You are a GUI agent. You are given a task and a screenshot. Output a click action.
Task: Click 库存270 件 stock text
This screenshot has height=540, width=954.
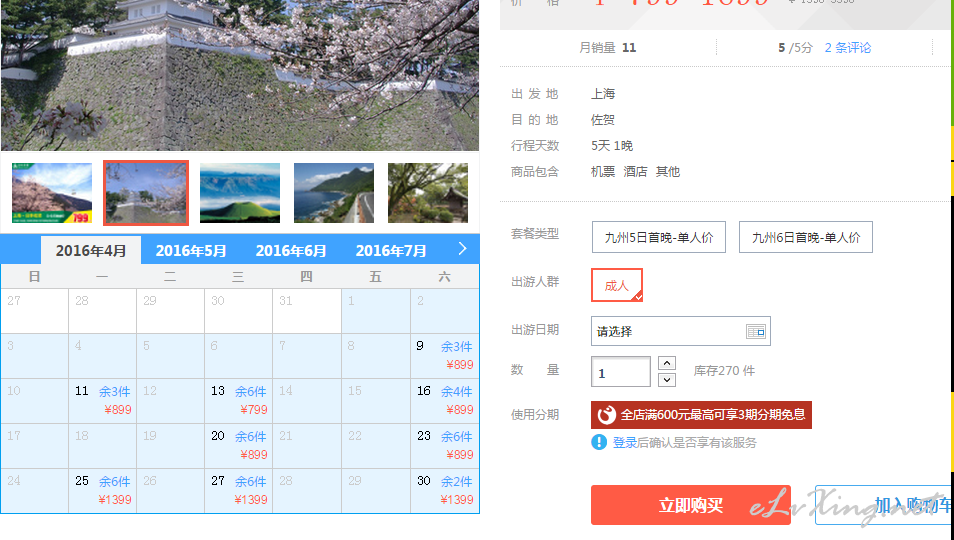(x=724, y=371)
